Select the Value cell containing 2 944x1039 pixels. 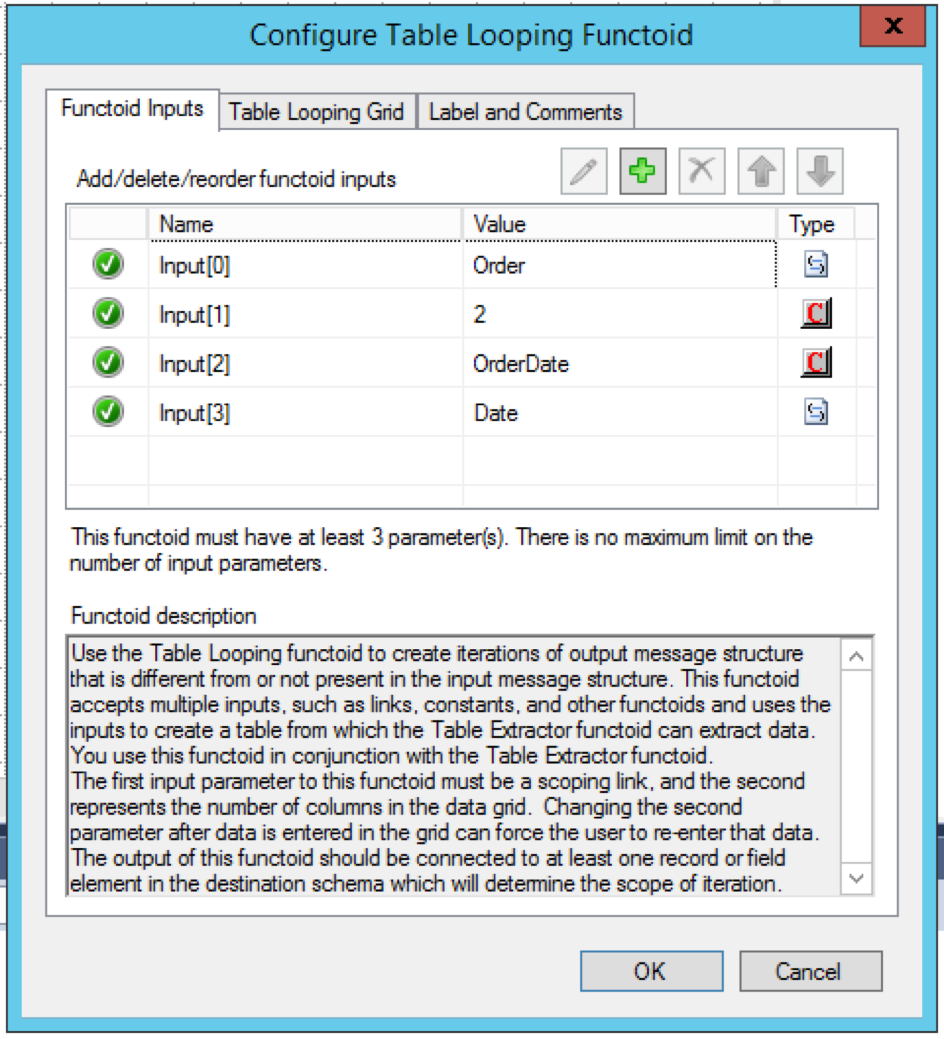click(620, 313)
